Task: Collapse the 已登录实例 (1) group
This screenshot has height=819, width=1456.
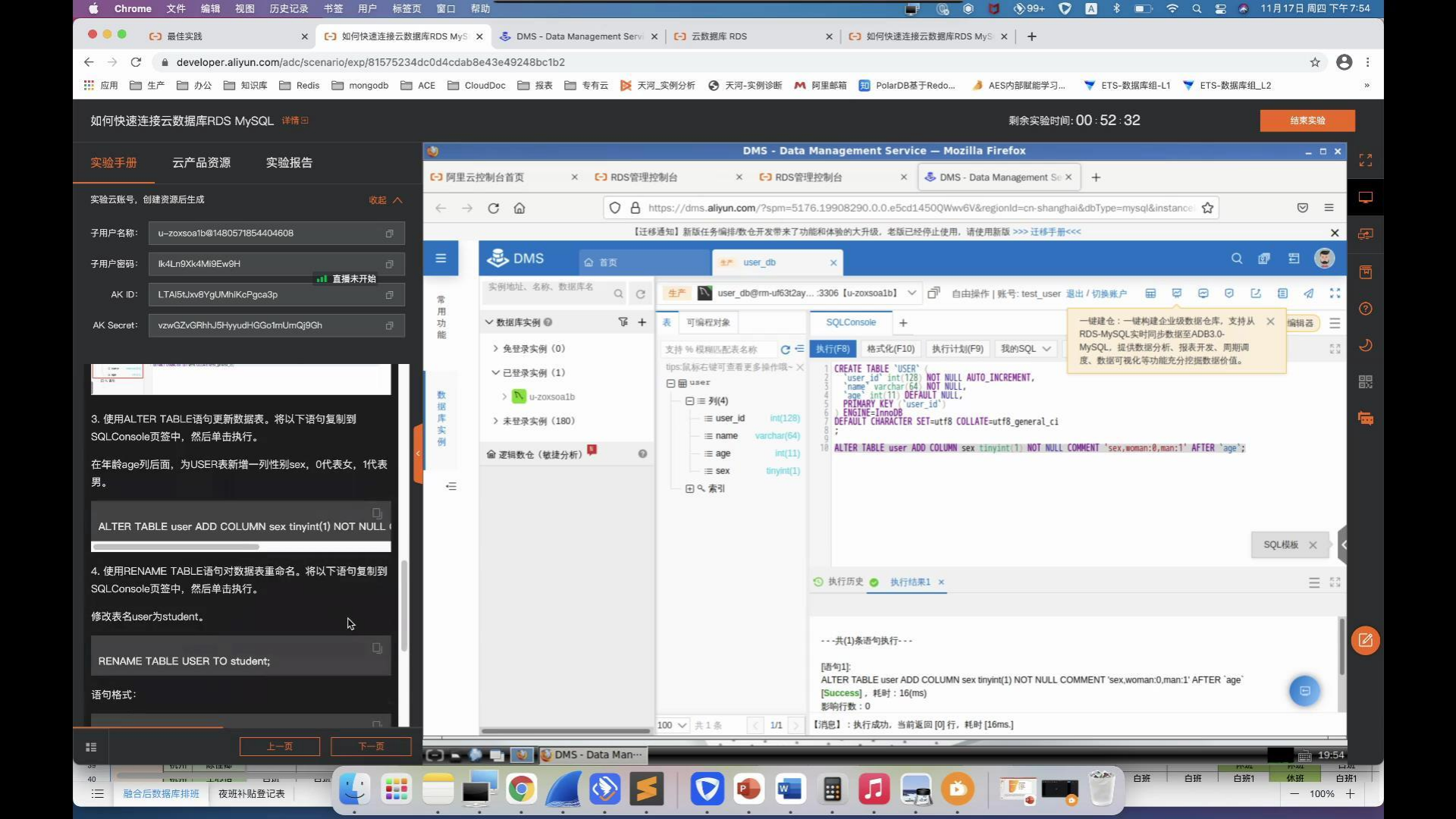Action: pyautogui.click(x=495, y=373)
